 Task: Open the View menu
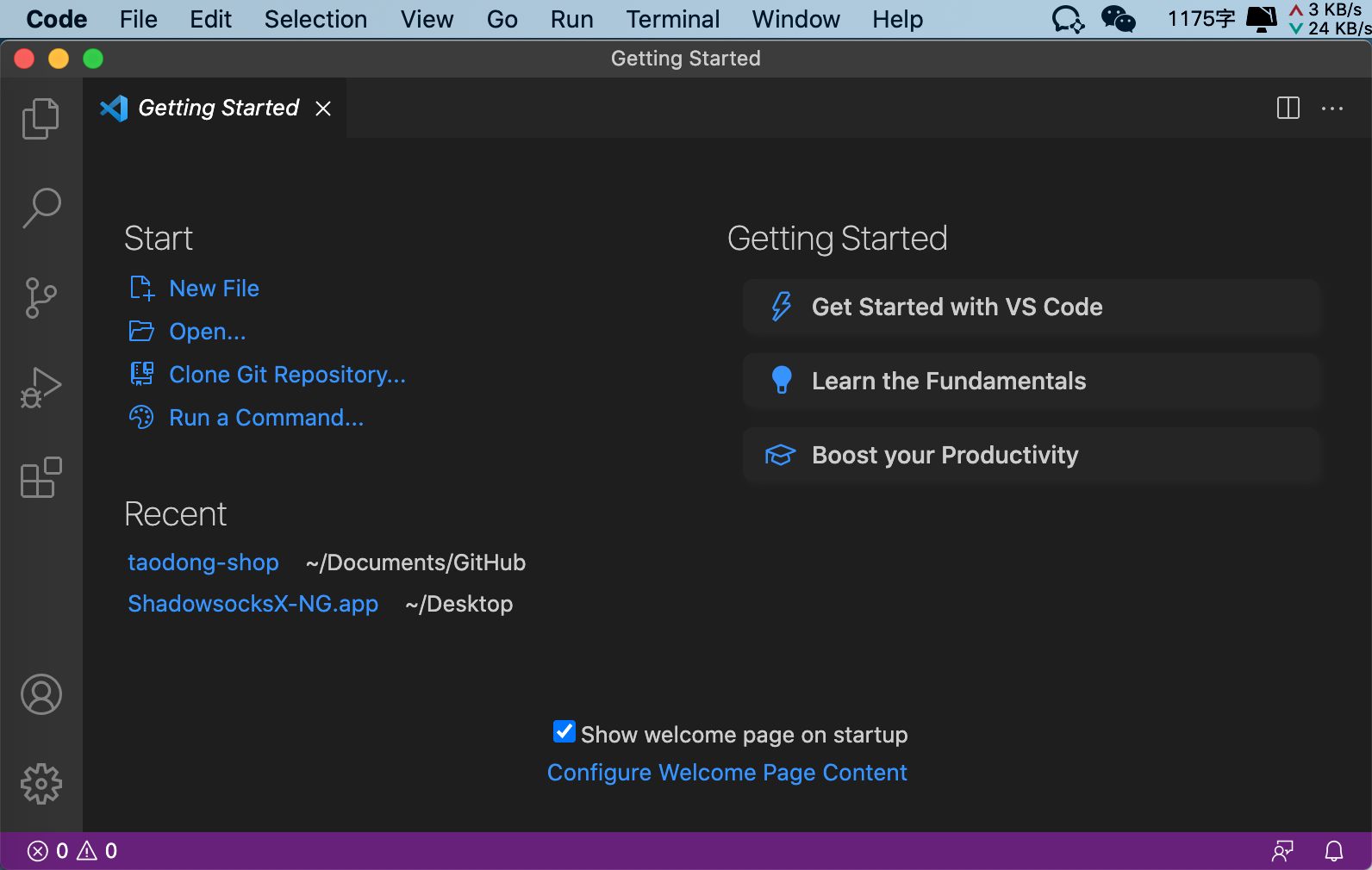coord(427,19)
